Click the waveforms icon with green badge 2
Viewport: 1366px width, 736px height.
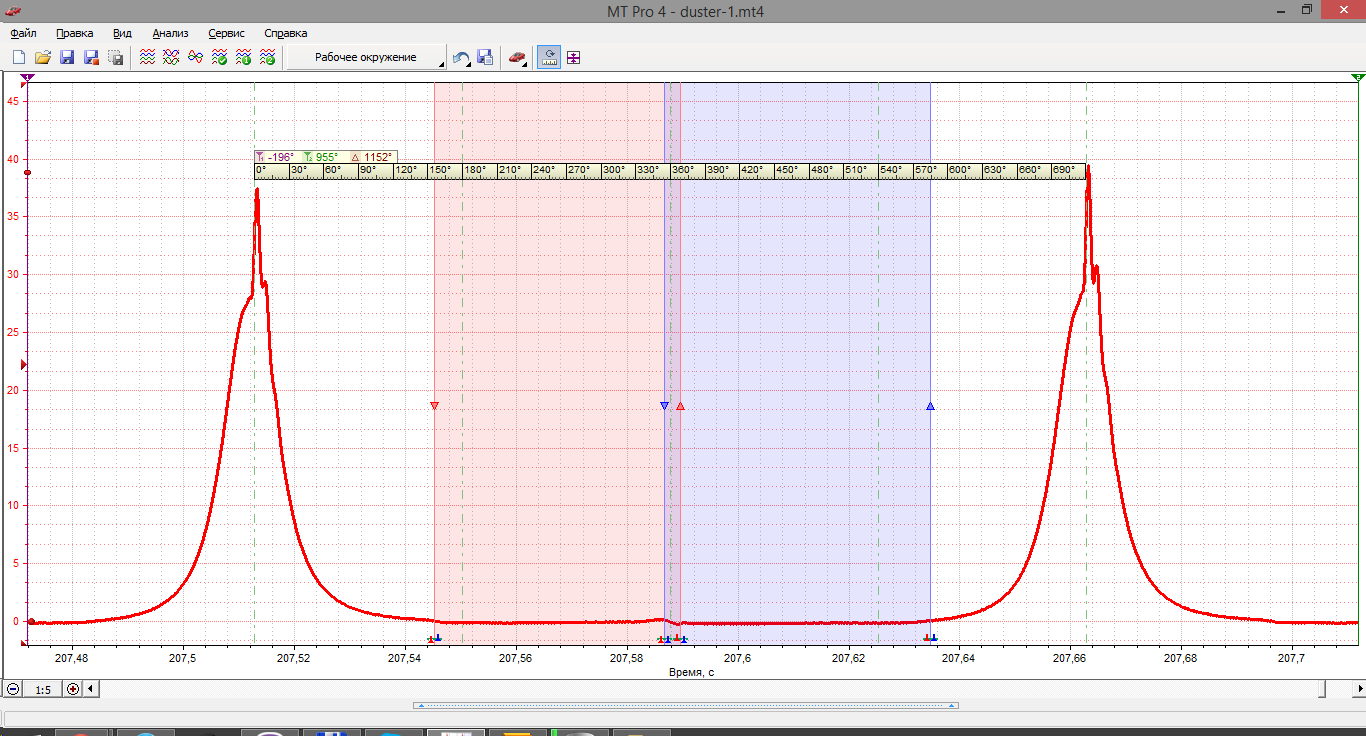(267, 58)
